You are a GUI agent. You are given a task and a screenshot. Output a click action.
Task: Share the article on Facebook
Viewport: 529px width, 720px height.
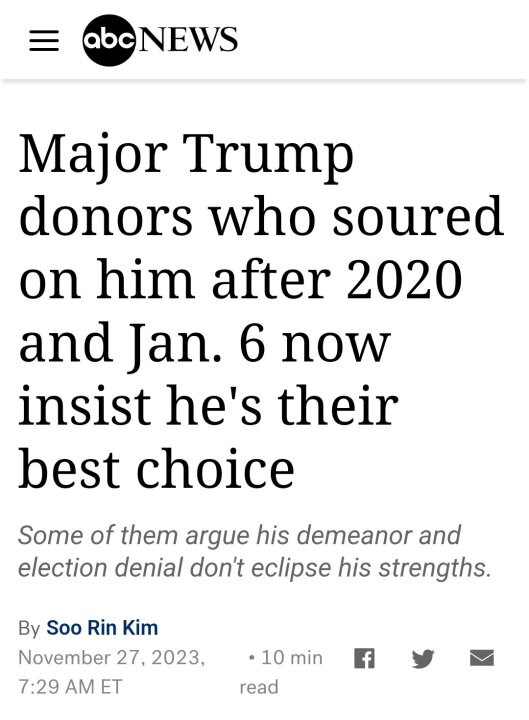[x=365, y=658]
